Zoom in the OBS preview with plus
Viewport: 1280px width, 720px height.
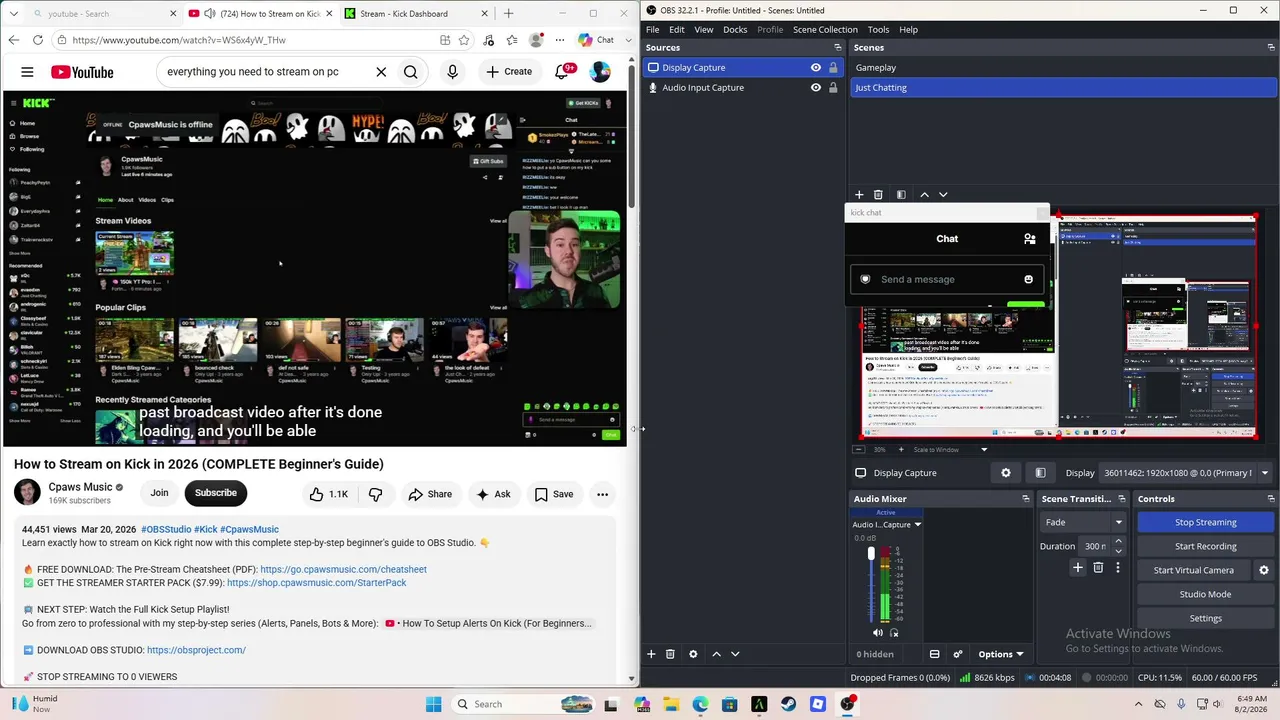(901, 450)
